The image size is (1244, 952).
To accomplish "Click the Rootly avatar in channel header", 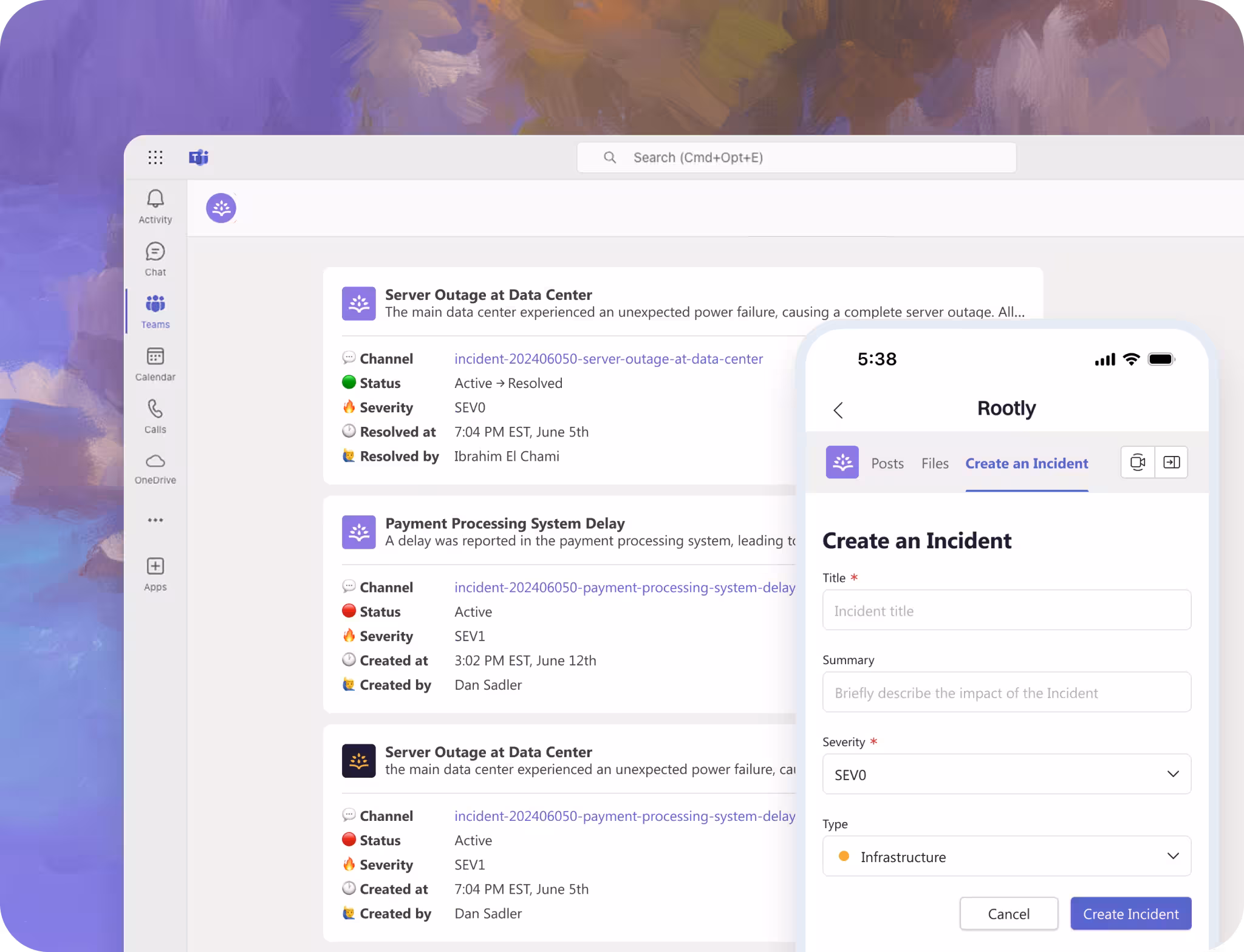I will click(221, 208).
